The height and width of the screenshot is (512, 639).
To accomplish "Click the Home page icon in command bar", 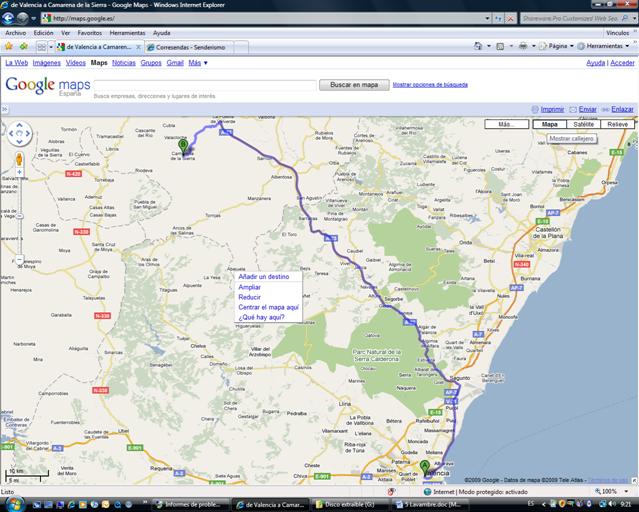I will pos(478,46).
